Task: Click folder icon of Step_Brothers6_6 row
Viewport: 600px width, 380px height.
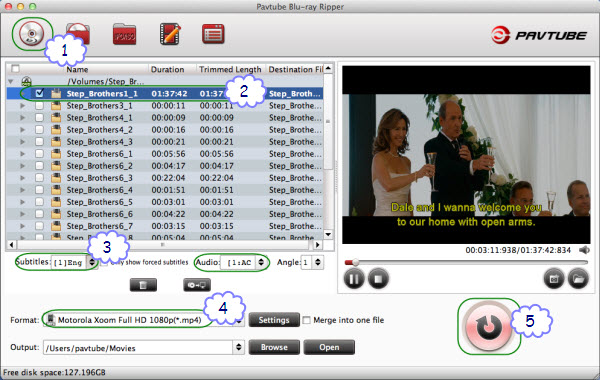Action: (56, 214)
